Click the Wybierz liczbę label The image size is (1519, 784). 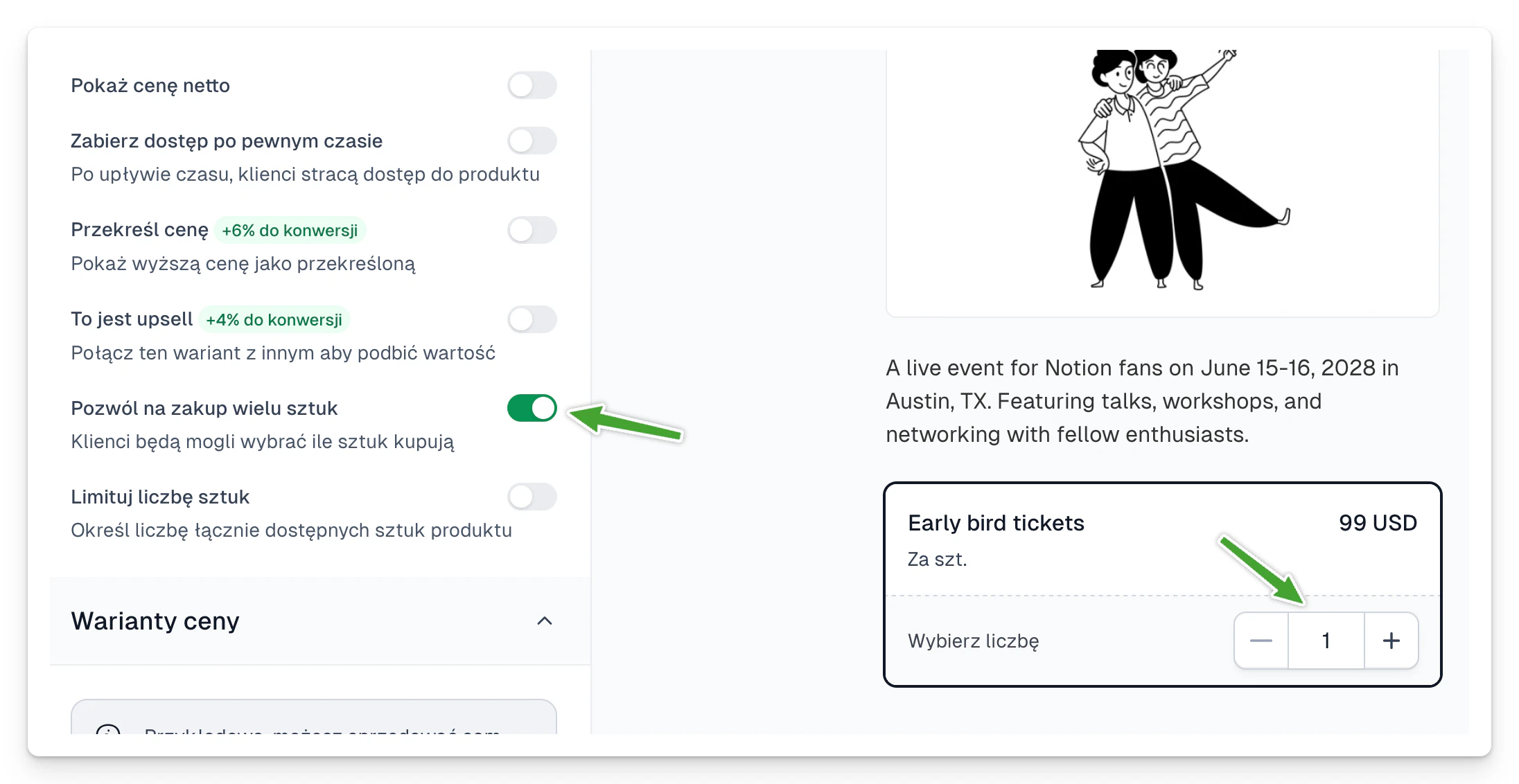pyautogui.click(x=973, y=641)
